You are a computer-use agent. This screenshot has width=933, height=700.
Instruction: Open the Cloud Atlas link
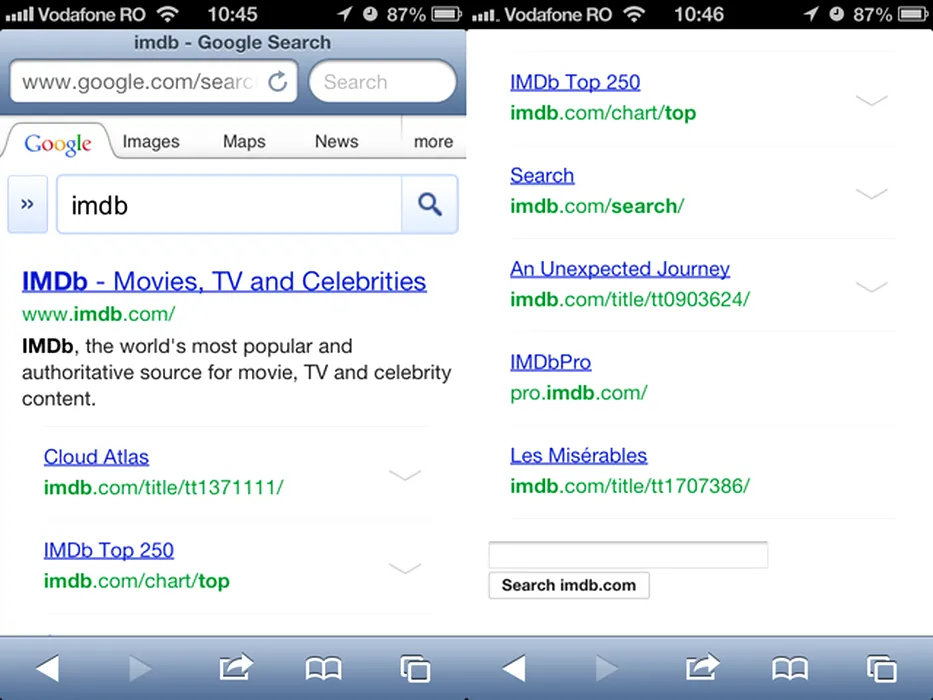pos(96,457)
